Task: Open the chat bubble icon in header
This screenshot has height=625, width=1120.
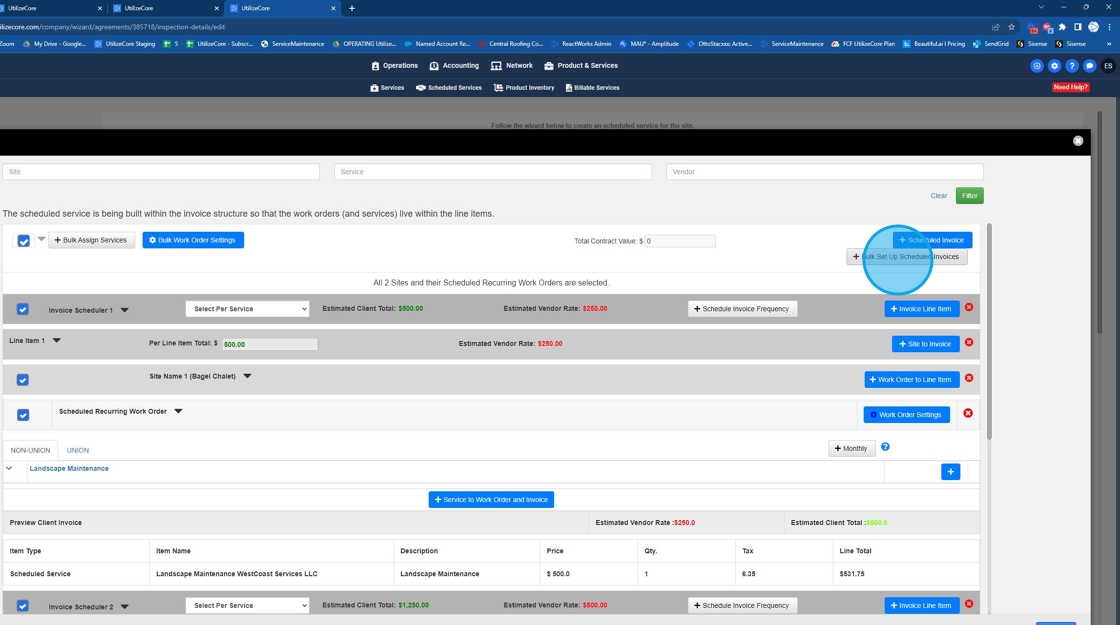Action: (x=1089, y=66)
